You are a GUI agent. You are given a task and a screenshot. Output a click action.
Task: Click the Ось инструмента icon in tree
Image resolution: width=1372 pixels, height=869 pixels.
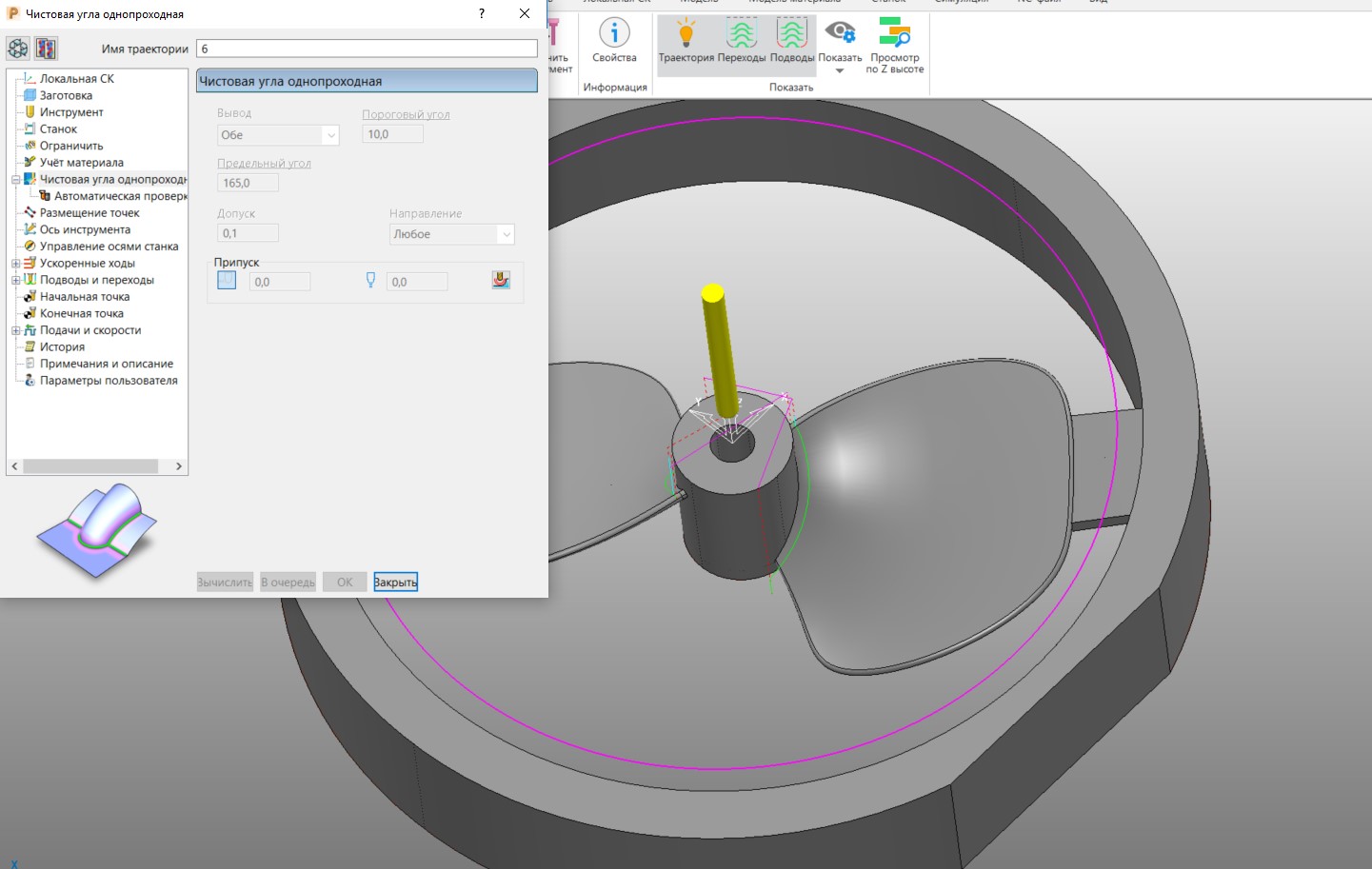tap(30, 229)
